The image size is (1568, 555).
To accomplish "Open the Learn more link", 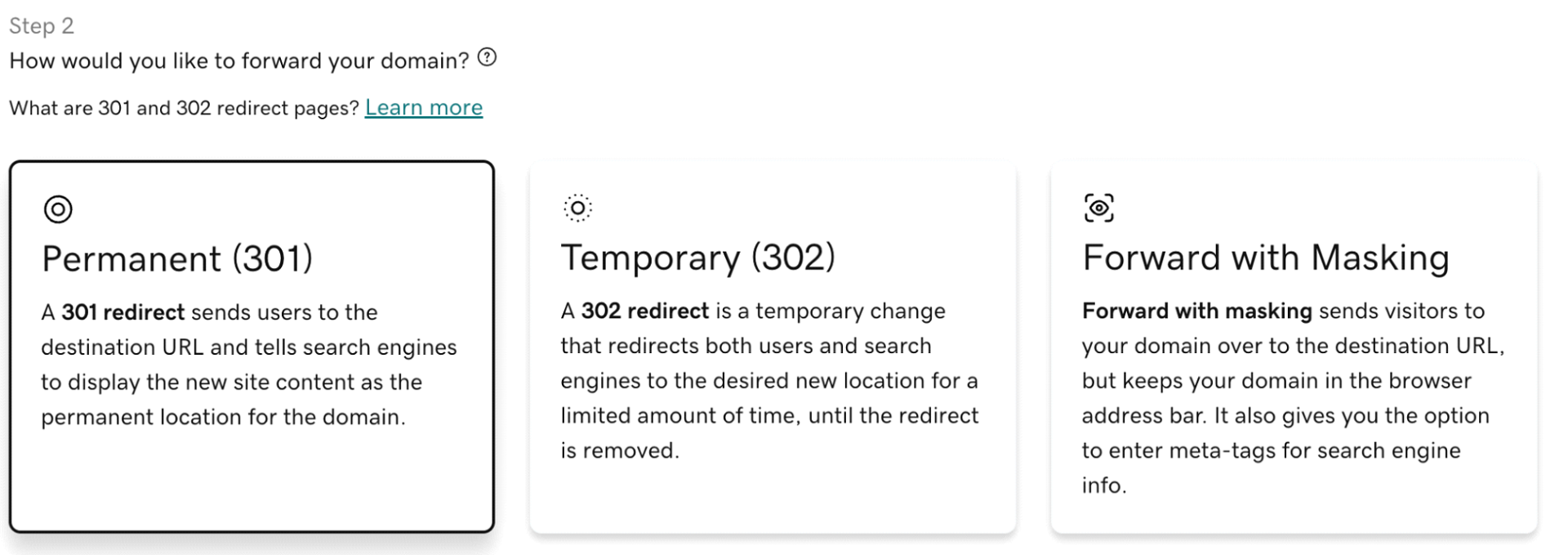I will pos(423,108).
